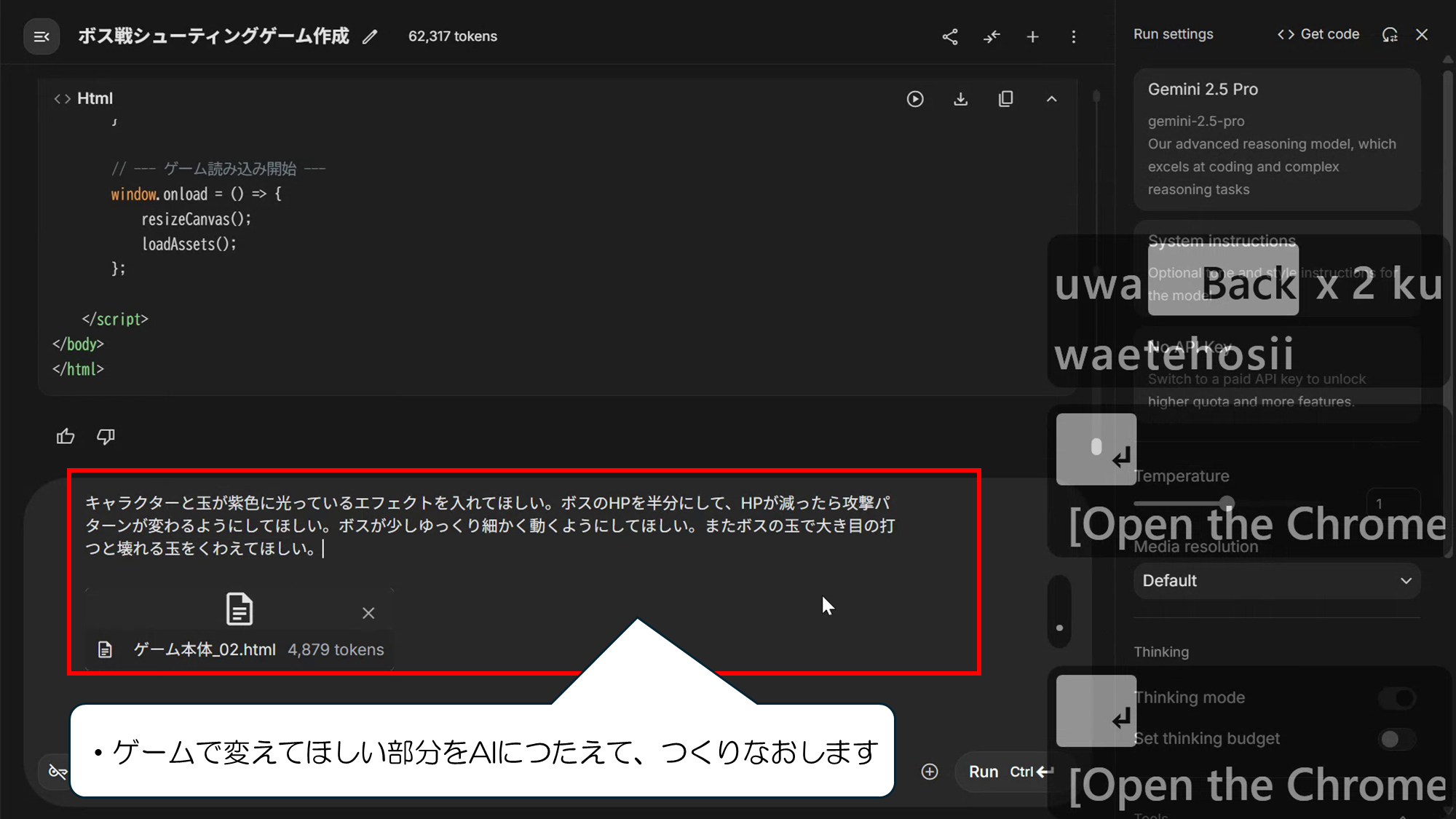Give the response a thumbs down
The height and width of the screenshot is (819, 1456).
pyautogui.click(x=106, y=436)
